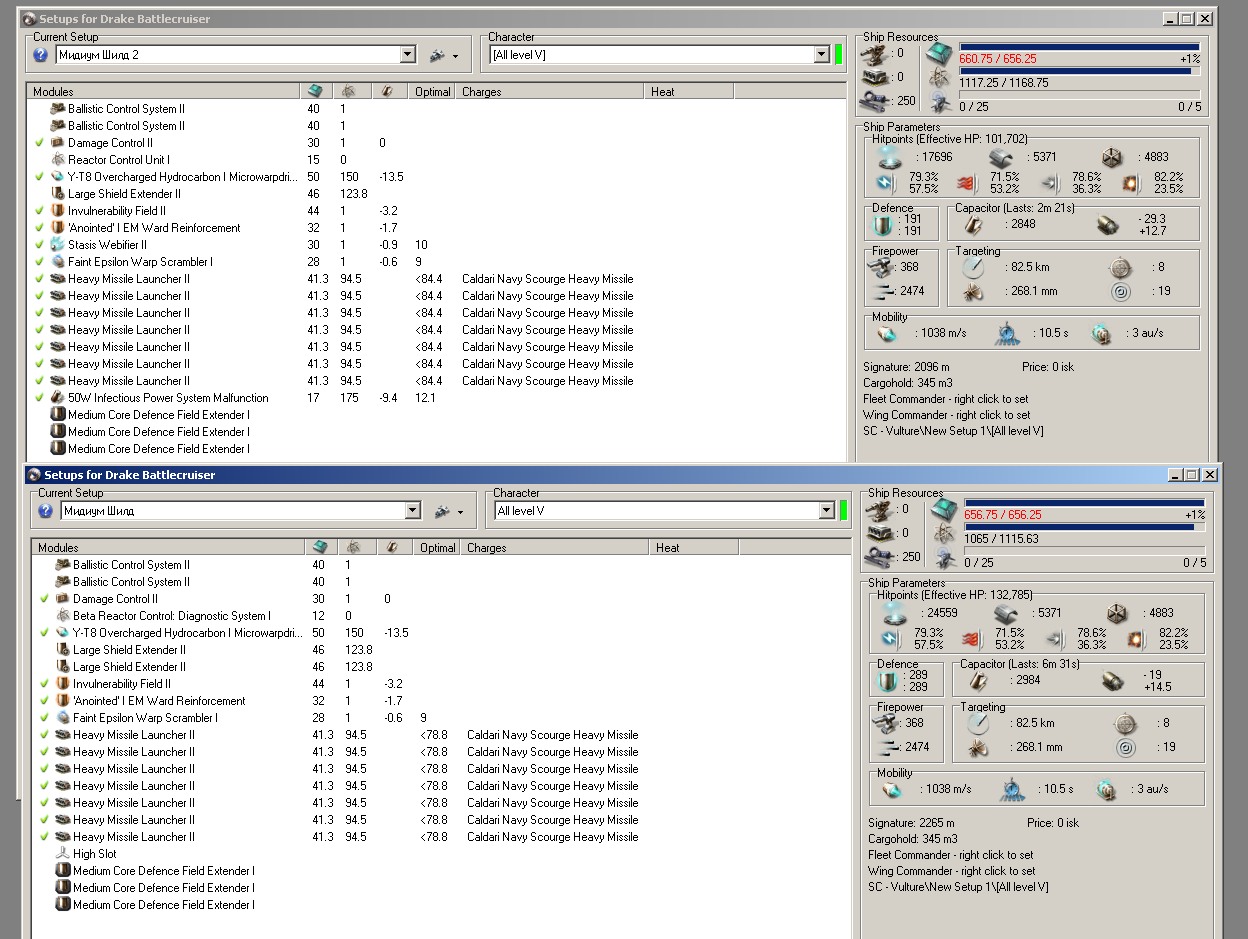Open the ship setup tools icon in back window
1248x939 pixels.
439,55
